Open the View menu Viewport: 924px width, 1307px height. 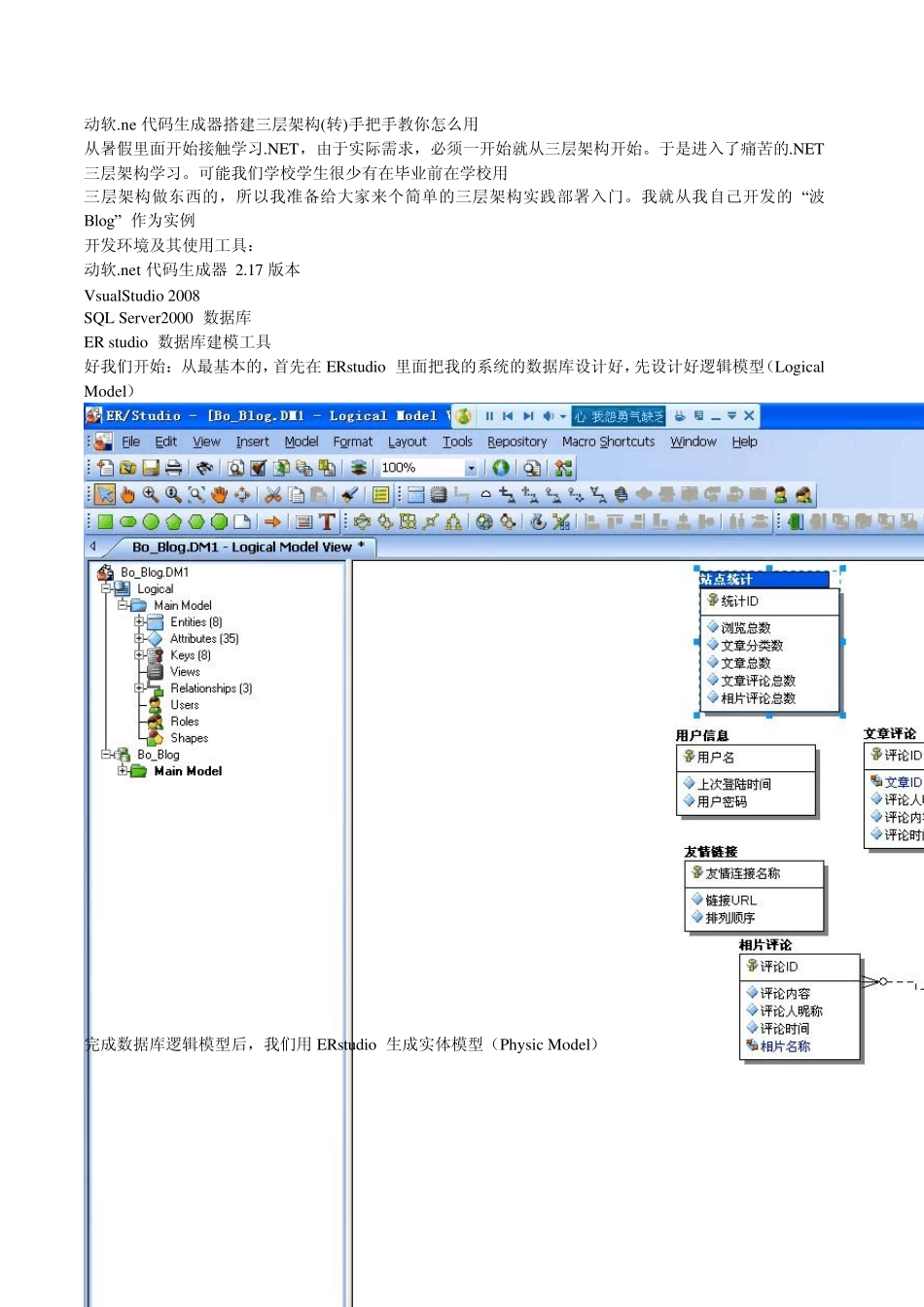(206, 442)
